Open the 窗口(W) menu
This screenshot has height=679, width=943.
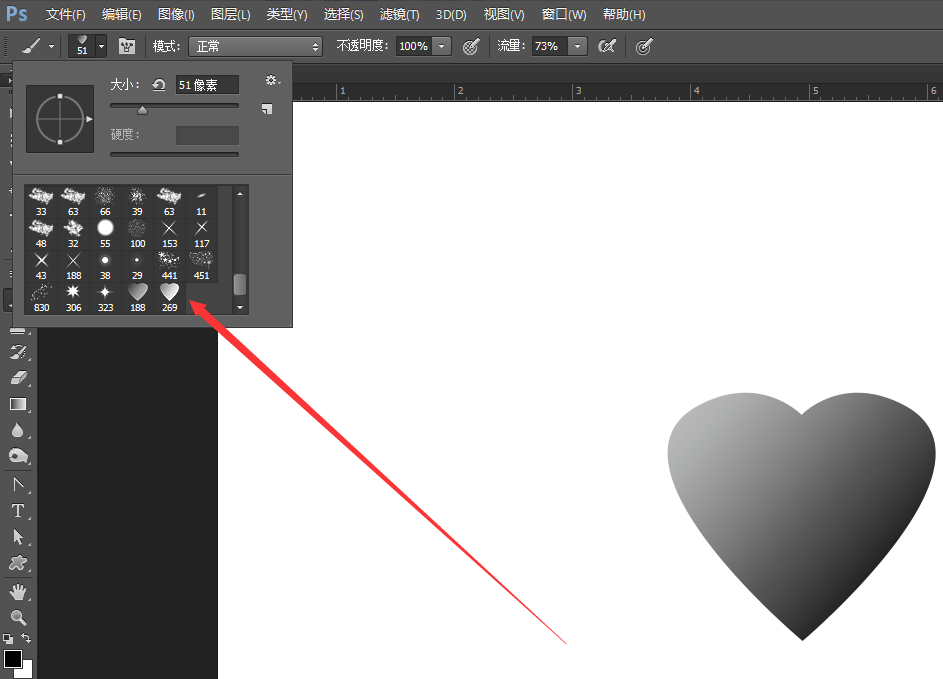(564, 14)
